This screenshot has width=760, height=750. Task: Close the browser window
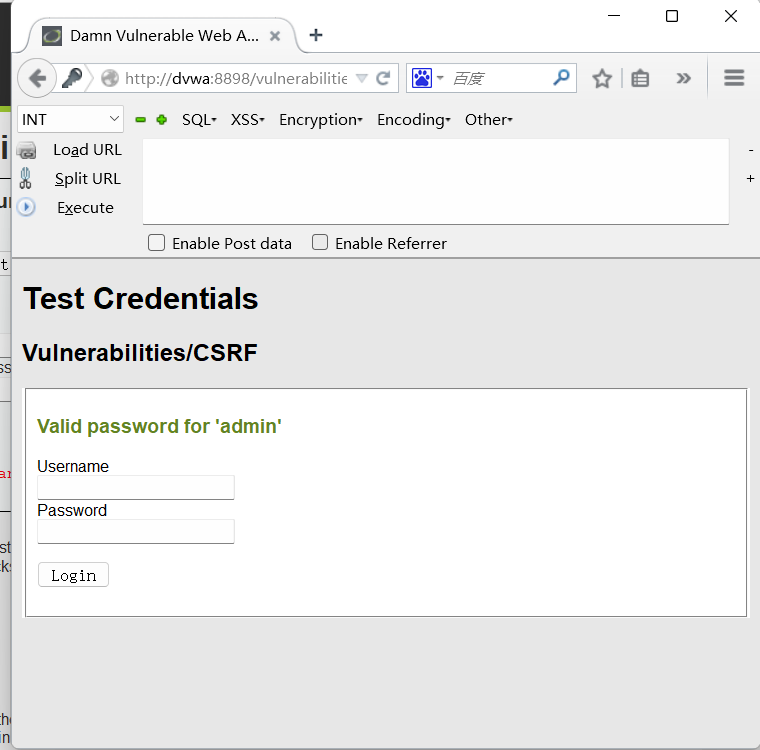click(x=731, y=16)
